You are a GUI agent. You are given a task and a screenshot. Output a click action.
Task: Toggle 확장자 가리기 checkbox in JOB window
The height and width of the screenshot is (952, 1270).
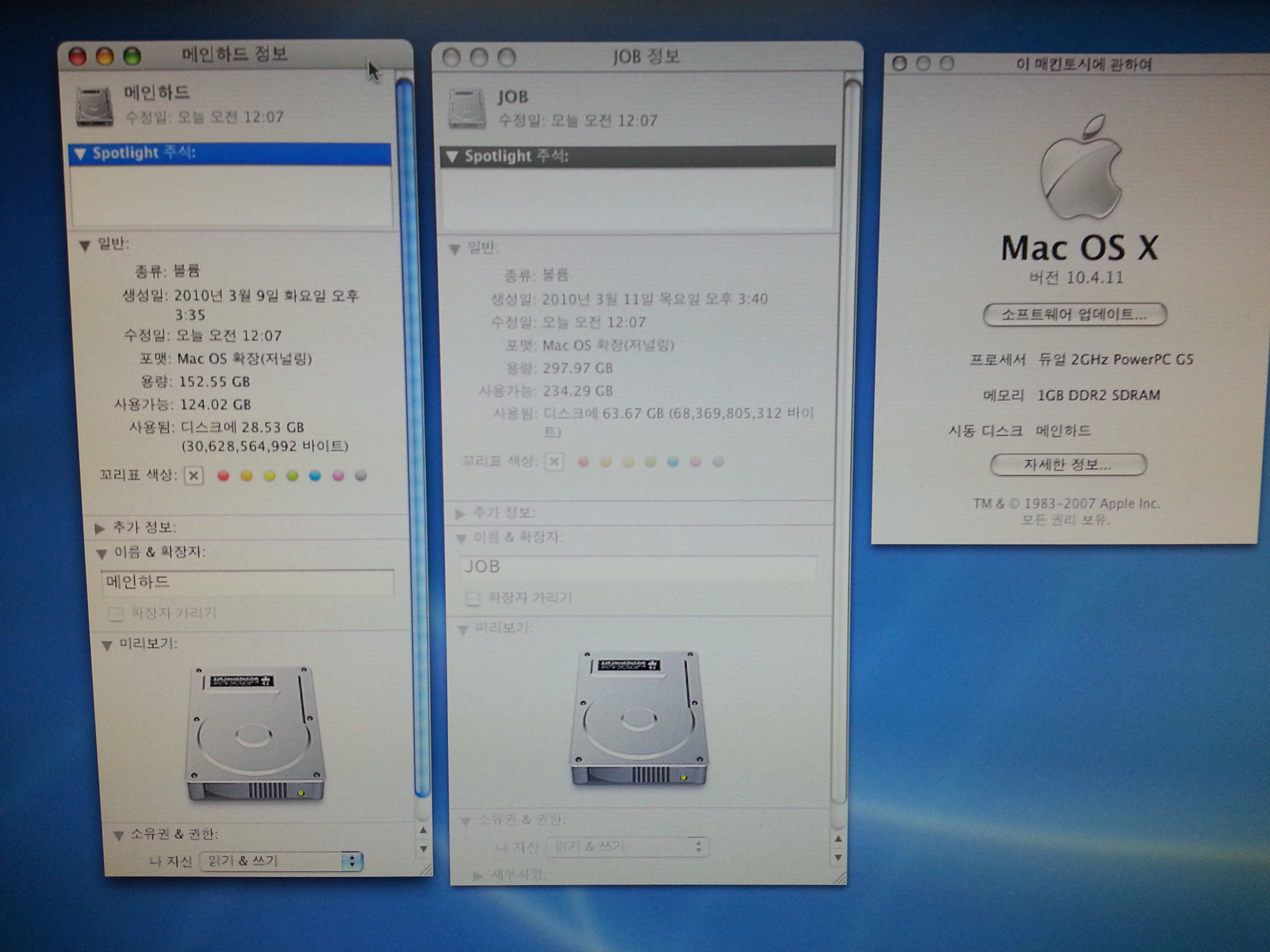[473, 598]
